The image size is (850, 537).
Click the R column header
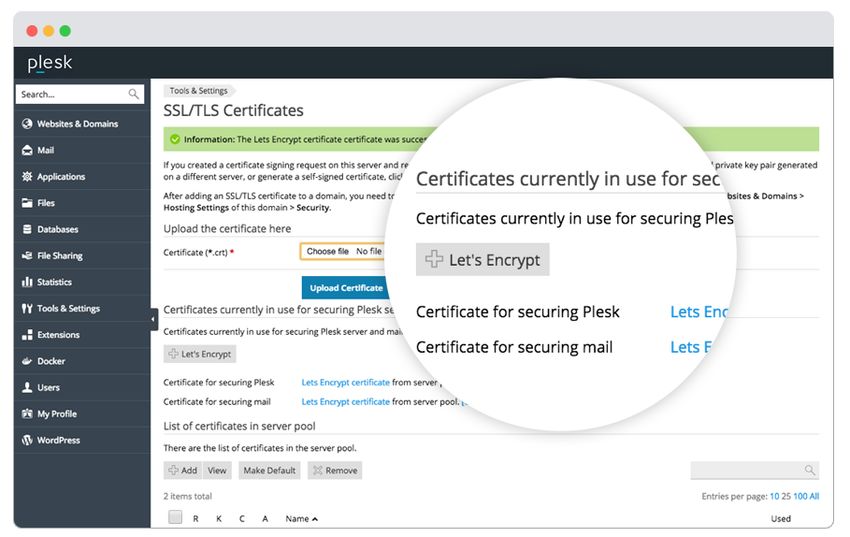pos(196,519)
